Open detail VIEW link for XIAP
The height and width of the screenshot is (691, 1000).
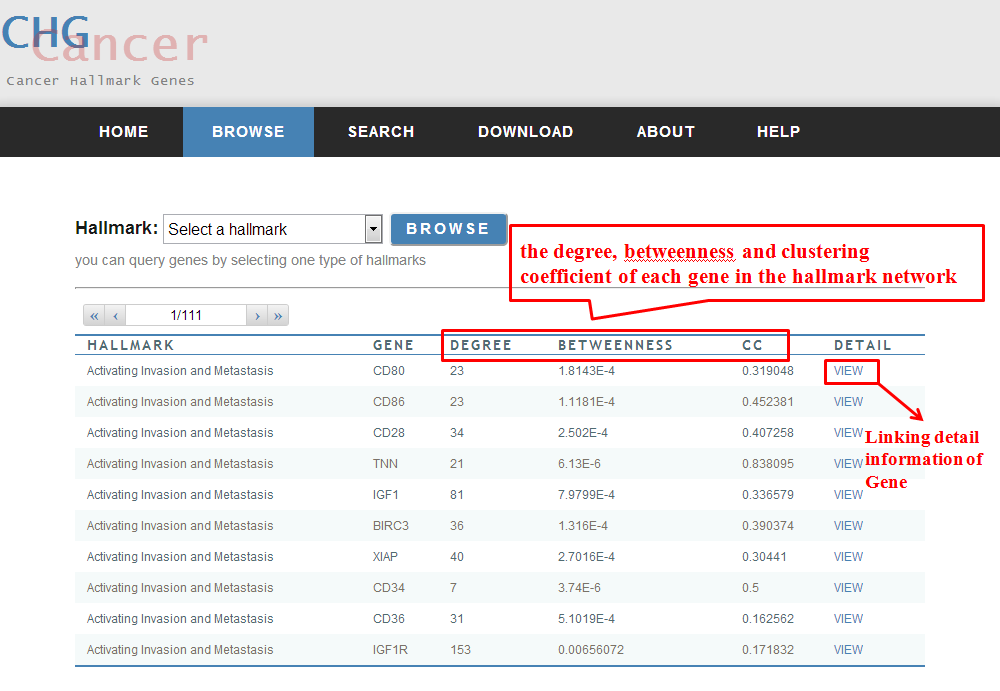pyautogui.click(x=848, y=557)
